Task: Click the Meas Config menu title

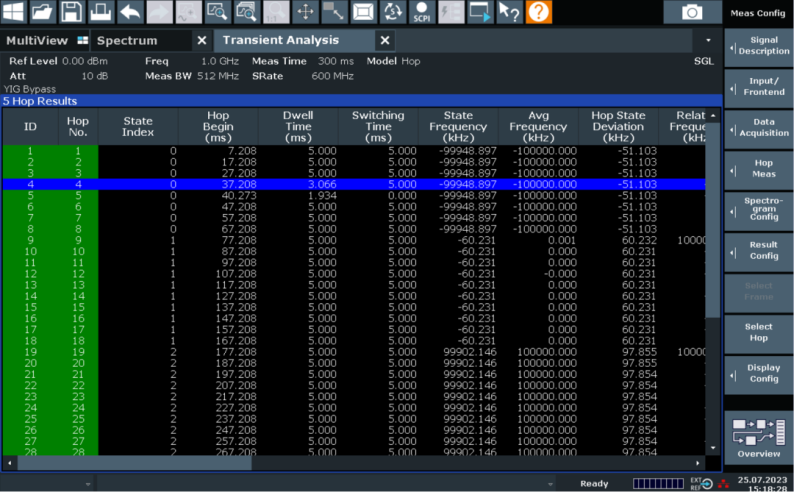Action: coord(758,13)
